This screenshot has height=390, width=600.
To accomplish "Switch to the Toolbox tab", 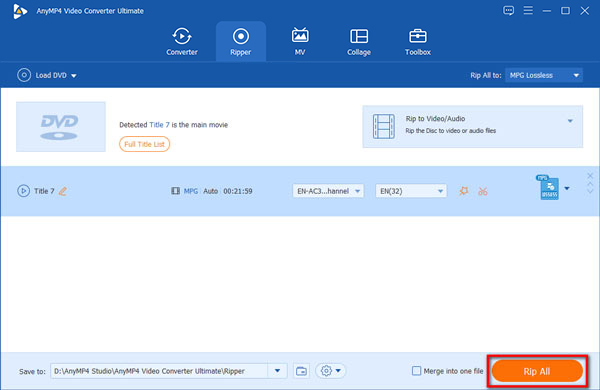I will [417, 41].
